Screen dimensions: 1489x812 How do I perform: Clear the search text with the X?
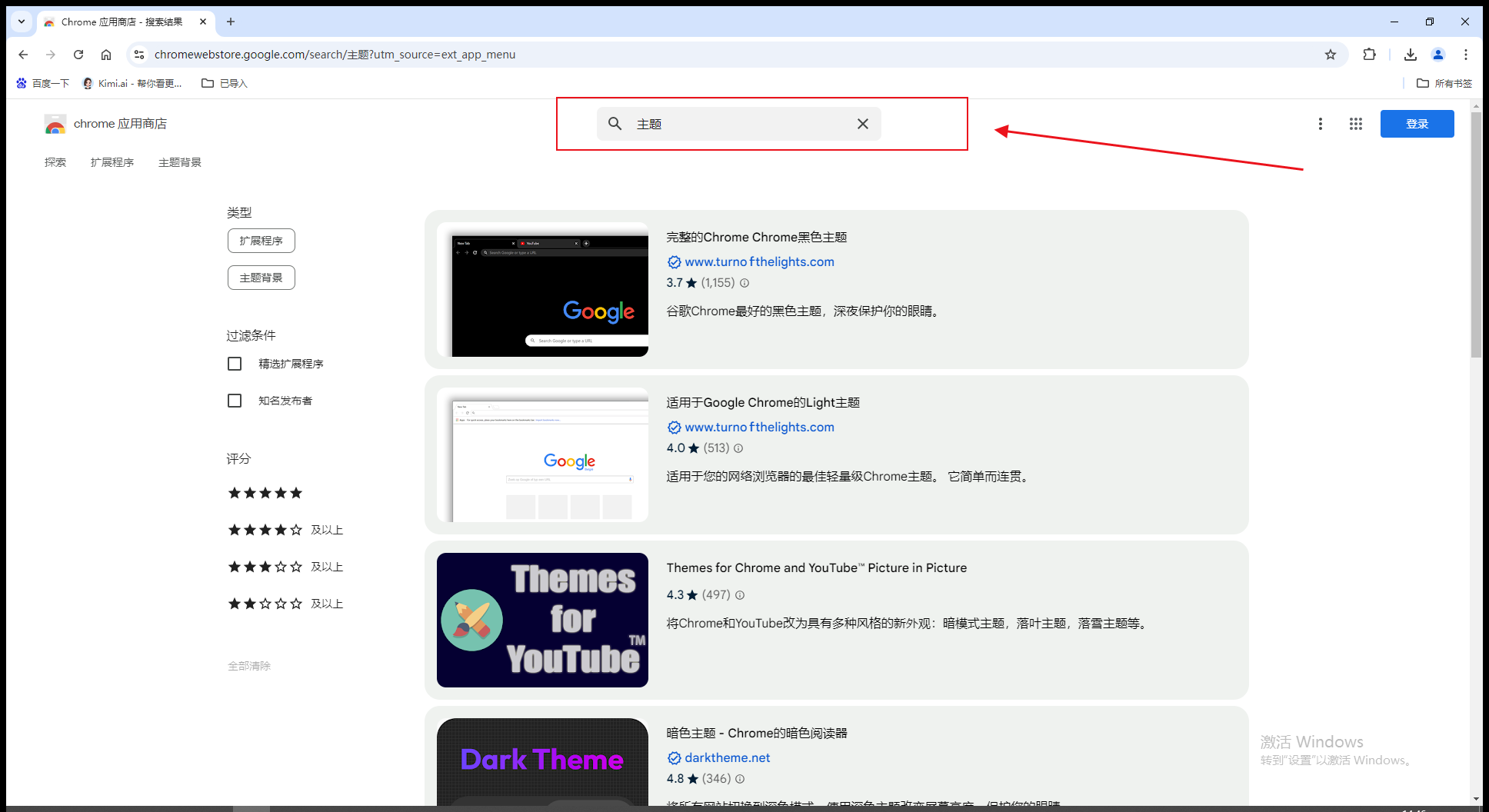tap(863, 124)
